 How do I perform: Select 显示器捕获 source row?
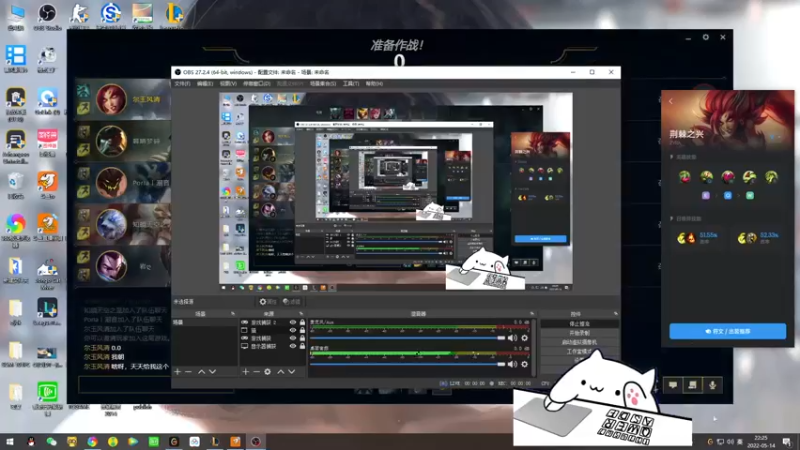click(x=273, y=346)
